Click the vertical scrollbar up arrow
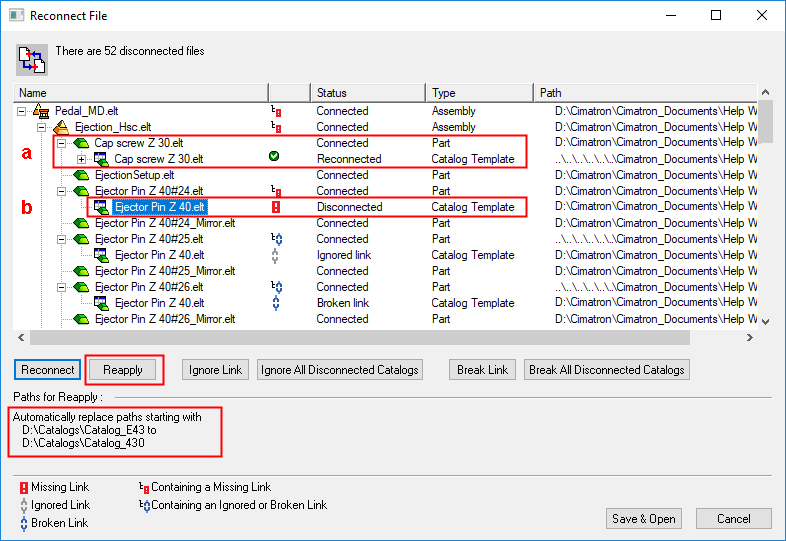The image size is (786, 541). click(765, 92)
